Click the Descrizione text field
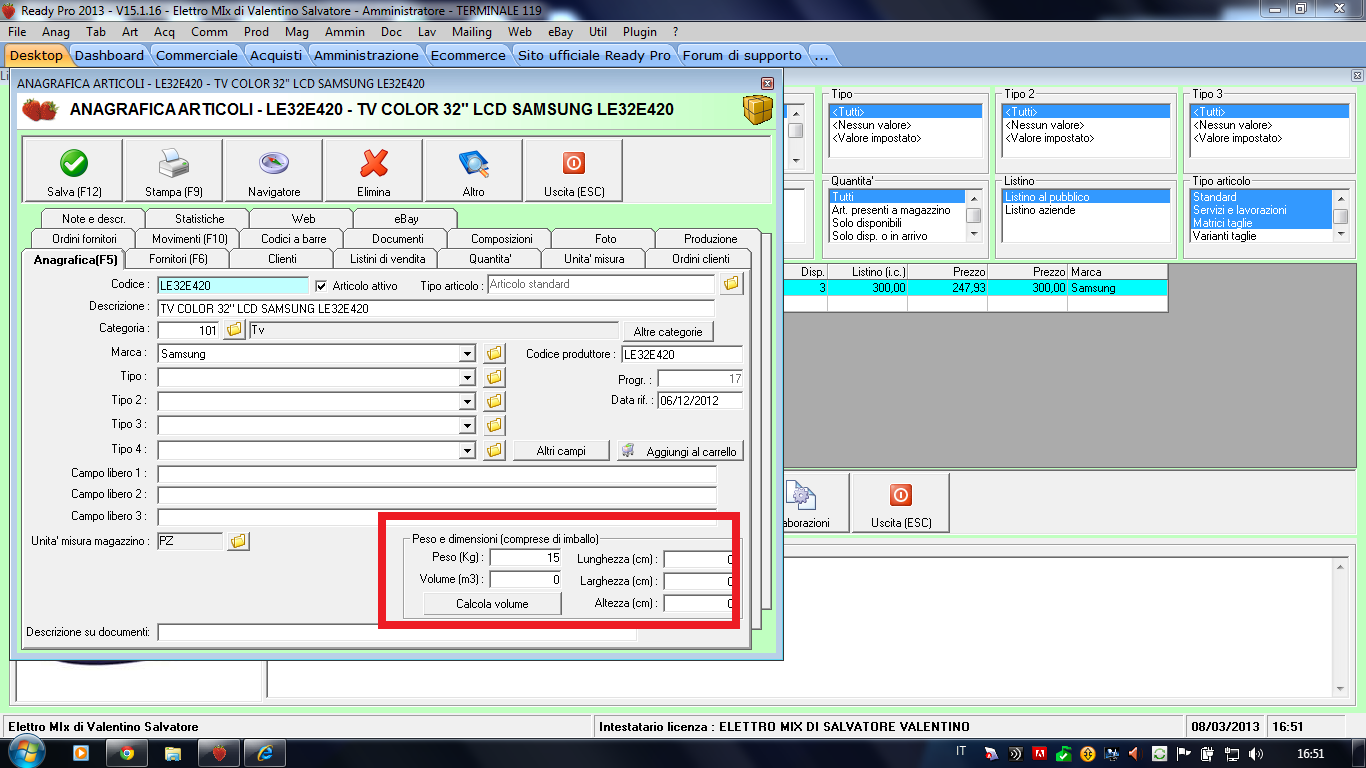Screen dimensions: 1366x768 [x=436, y=309]
